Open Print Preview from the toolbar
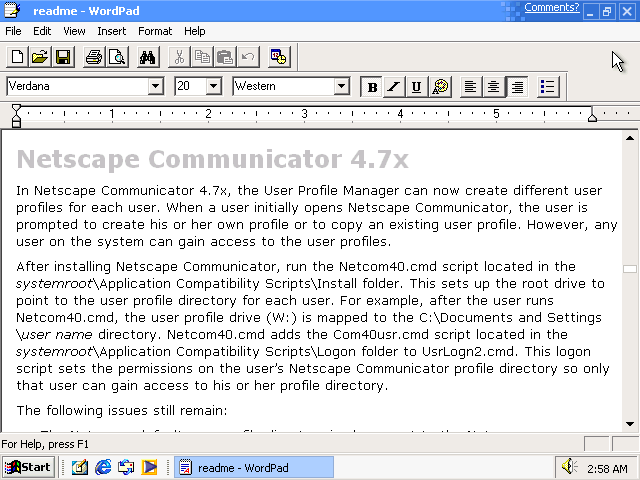 pos(117,57)
